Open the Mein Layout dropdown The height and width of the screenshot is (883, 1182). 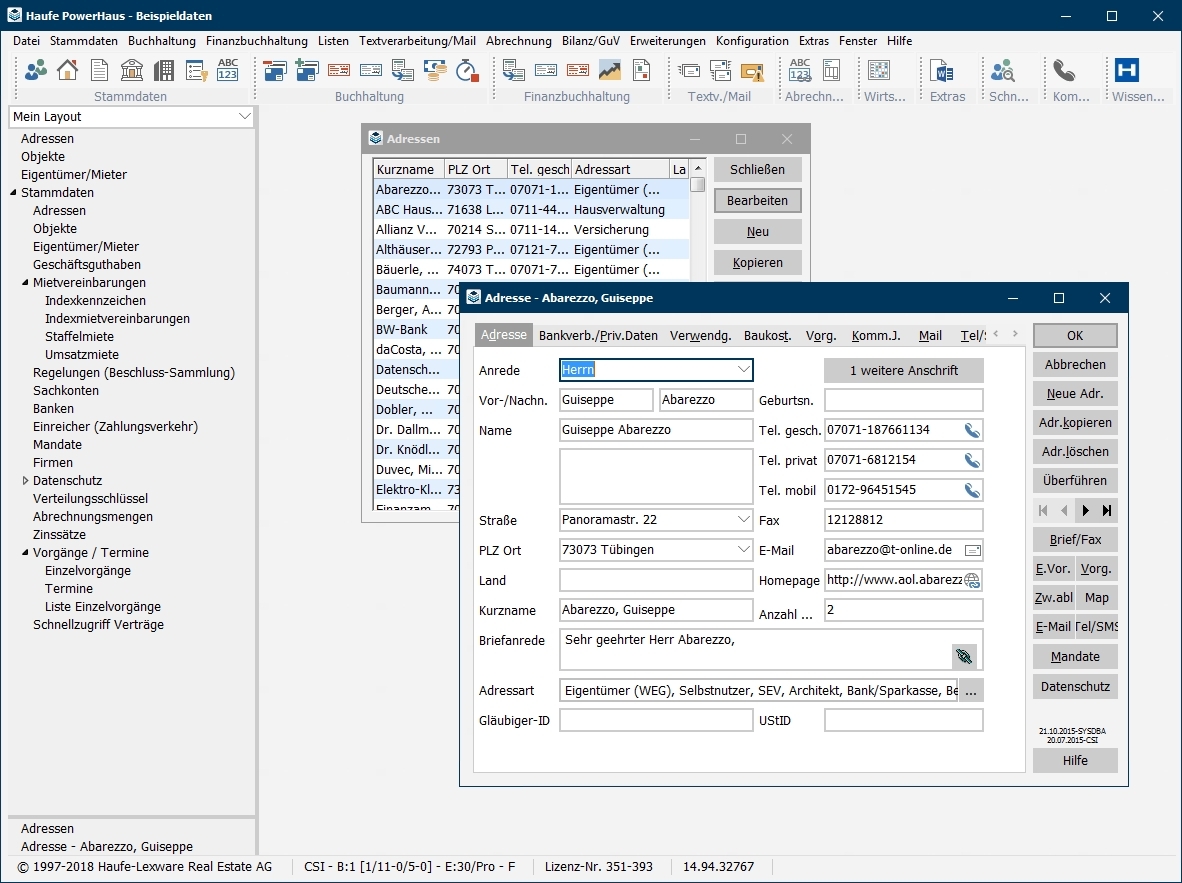pyautogui.click(x=245, y=117)
